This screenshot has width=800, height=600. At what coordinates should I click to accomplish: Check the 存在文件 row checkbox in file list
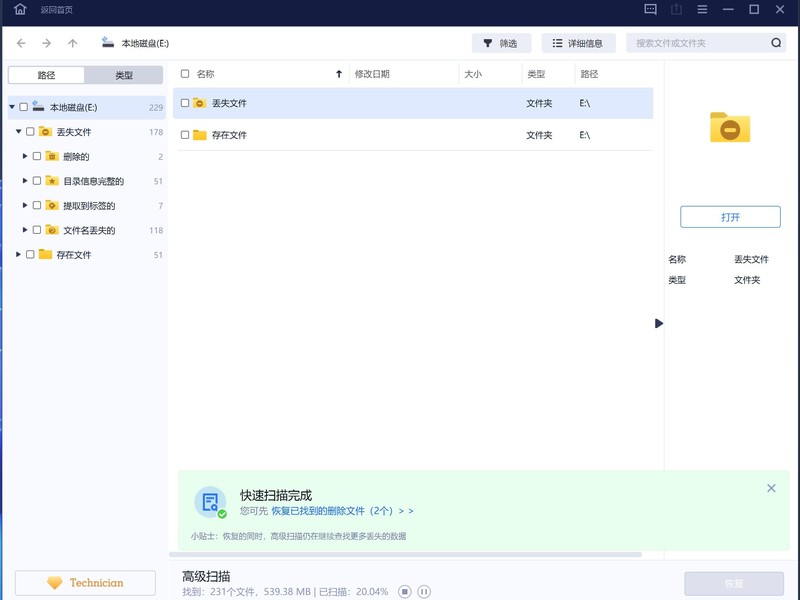pyautogui.click(x=185, y=135)
